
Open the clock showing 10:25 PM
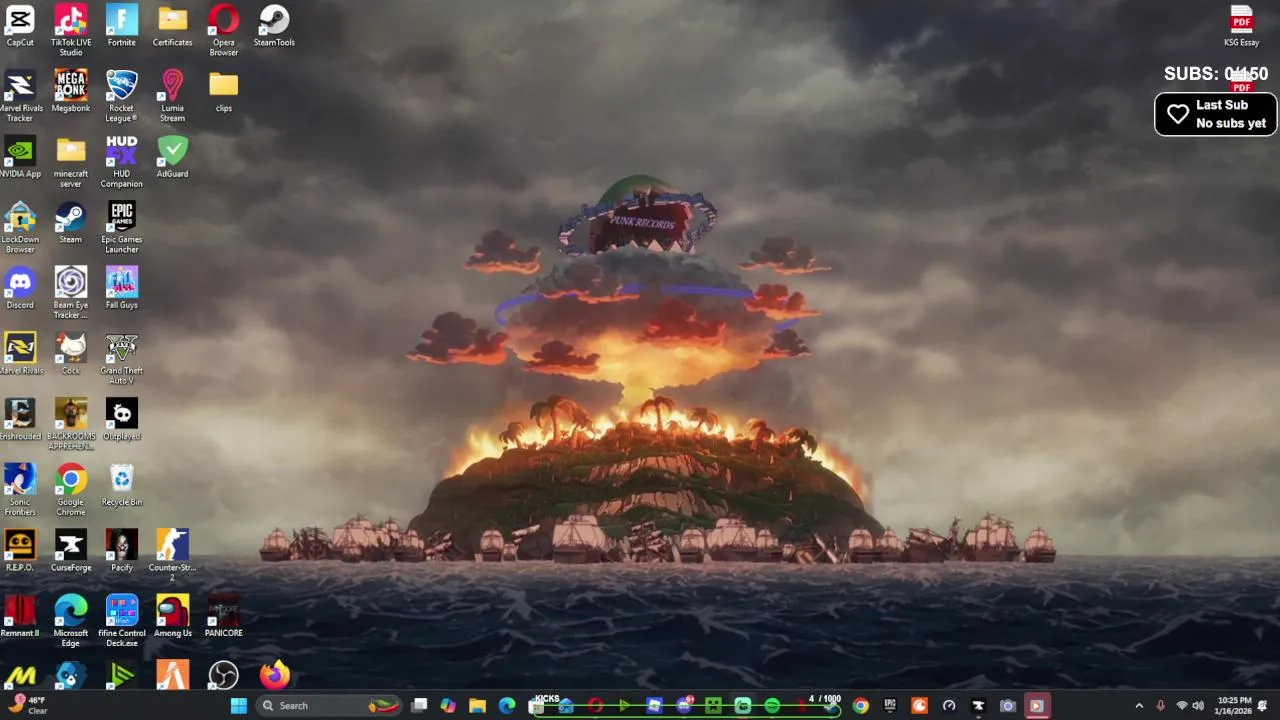tap(1235, 706)
